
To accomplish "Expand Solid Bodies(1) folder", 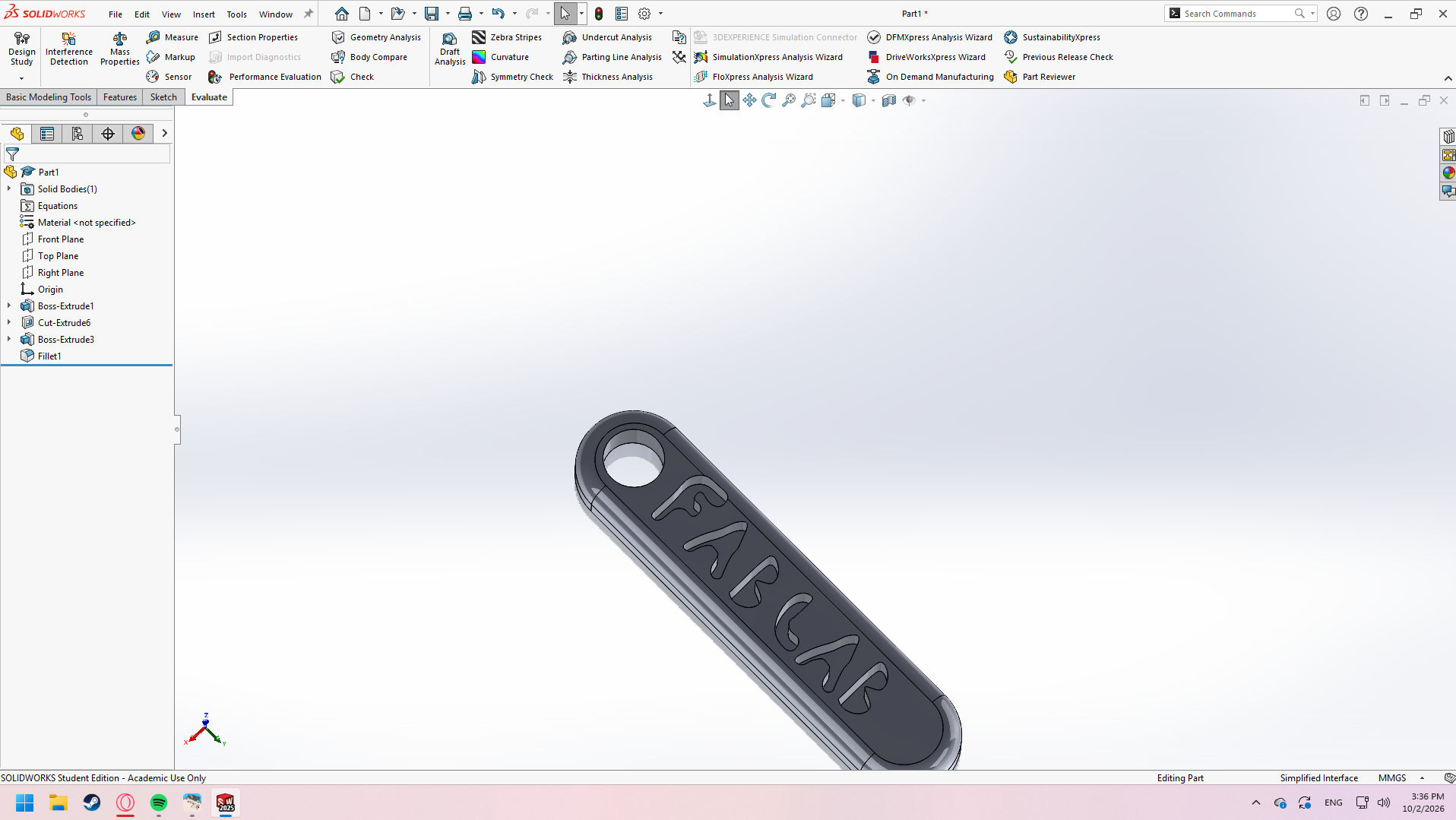I will [x=9, y=189].
